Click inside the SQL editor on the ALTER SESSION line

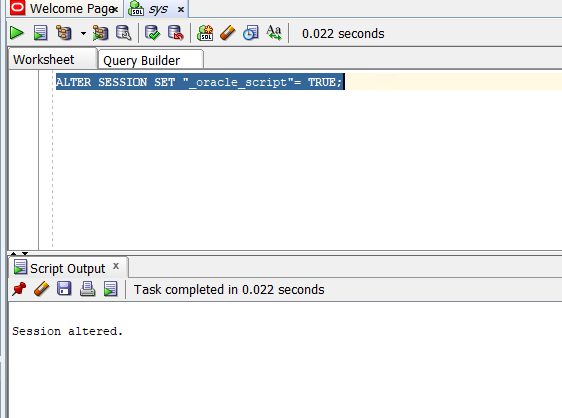pos(200,82)
